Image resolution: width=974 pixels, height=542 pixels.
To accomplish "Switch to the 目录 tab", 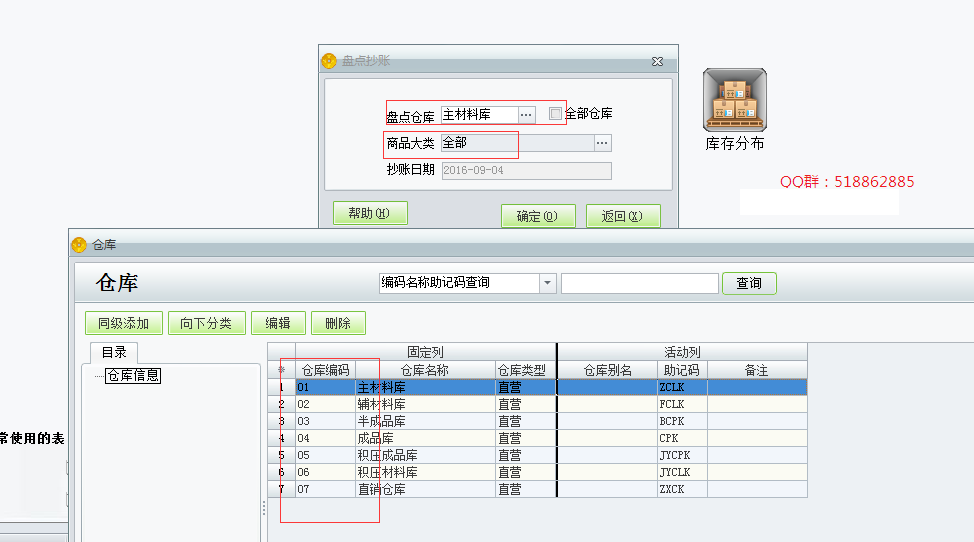I will pyautogui.click(x=114, y=352).
